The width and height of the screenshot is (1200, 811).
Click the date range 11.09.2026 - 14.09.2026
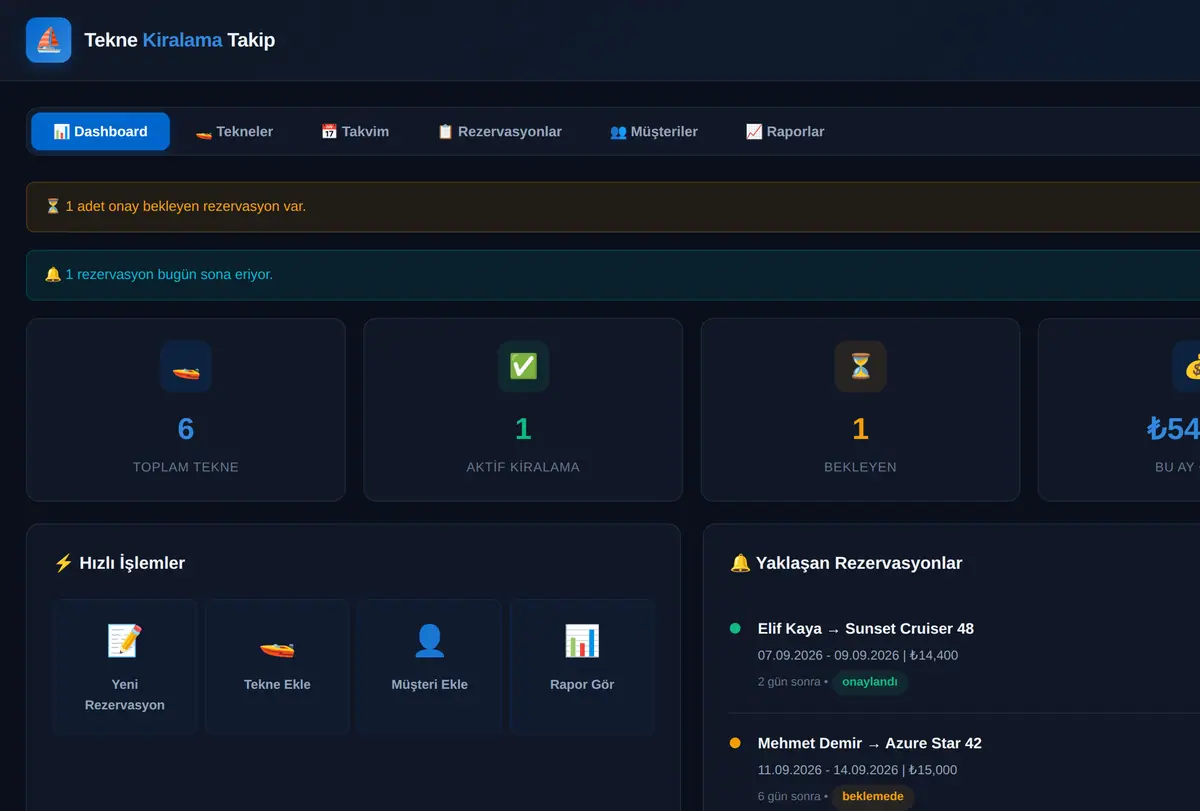click(828, 770)
